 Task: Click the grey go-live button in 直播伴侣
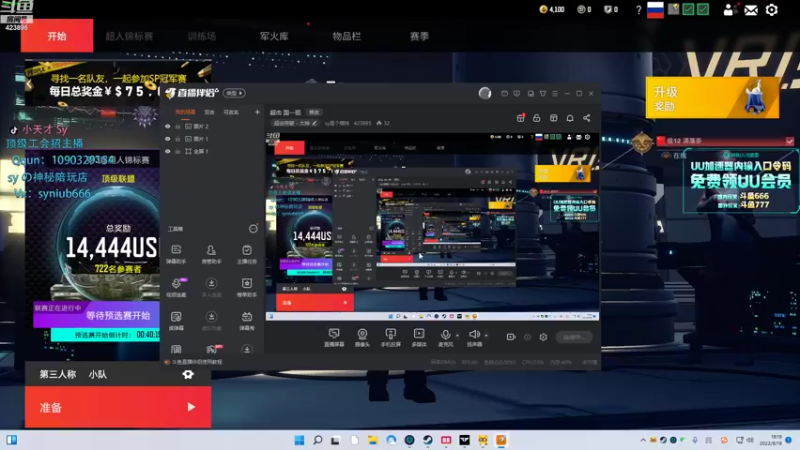click(x=574, y=337)
